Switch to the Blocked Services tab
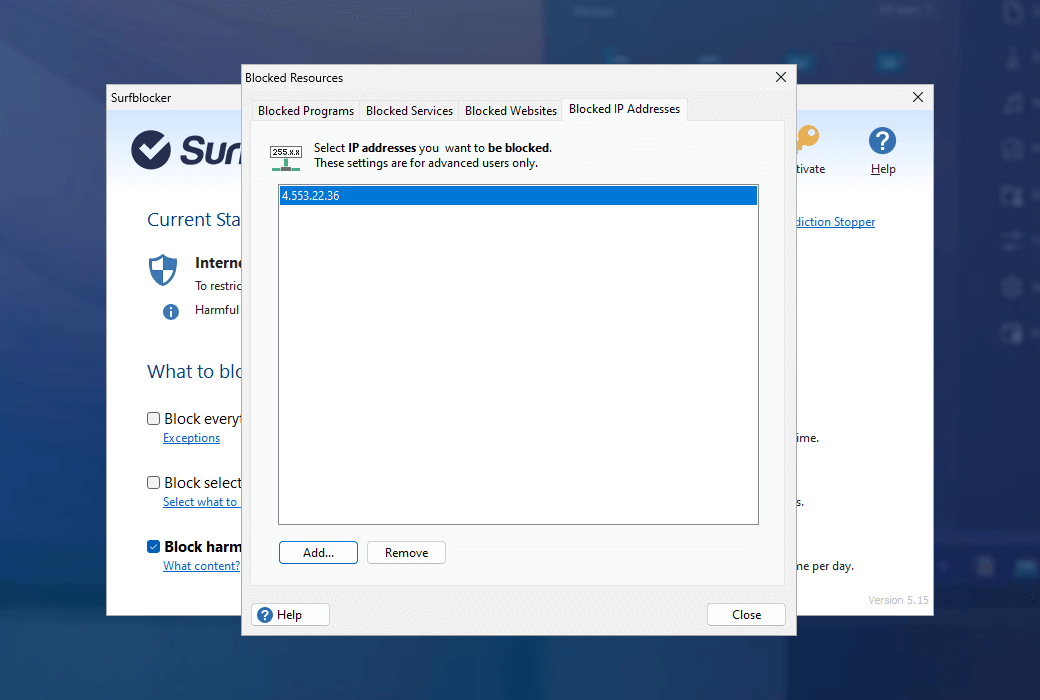1040x700 pixels. (x=409, y=111)
